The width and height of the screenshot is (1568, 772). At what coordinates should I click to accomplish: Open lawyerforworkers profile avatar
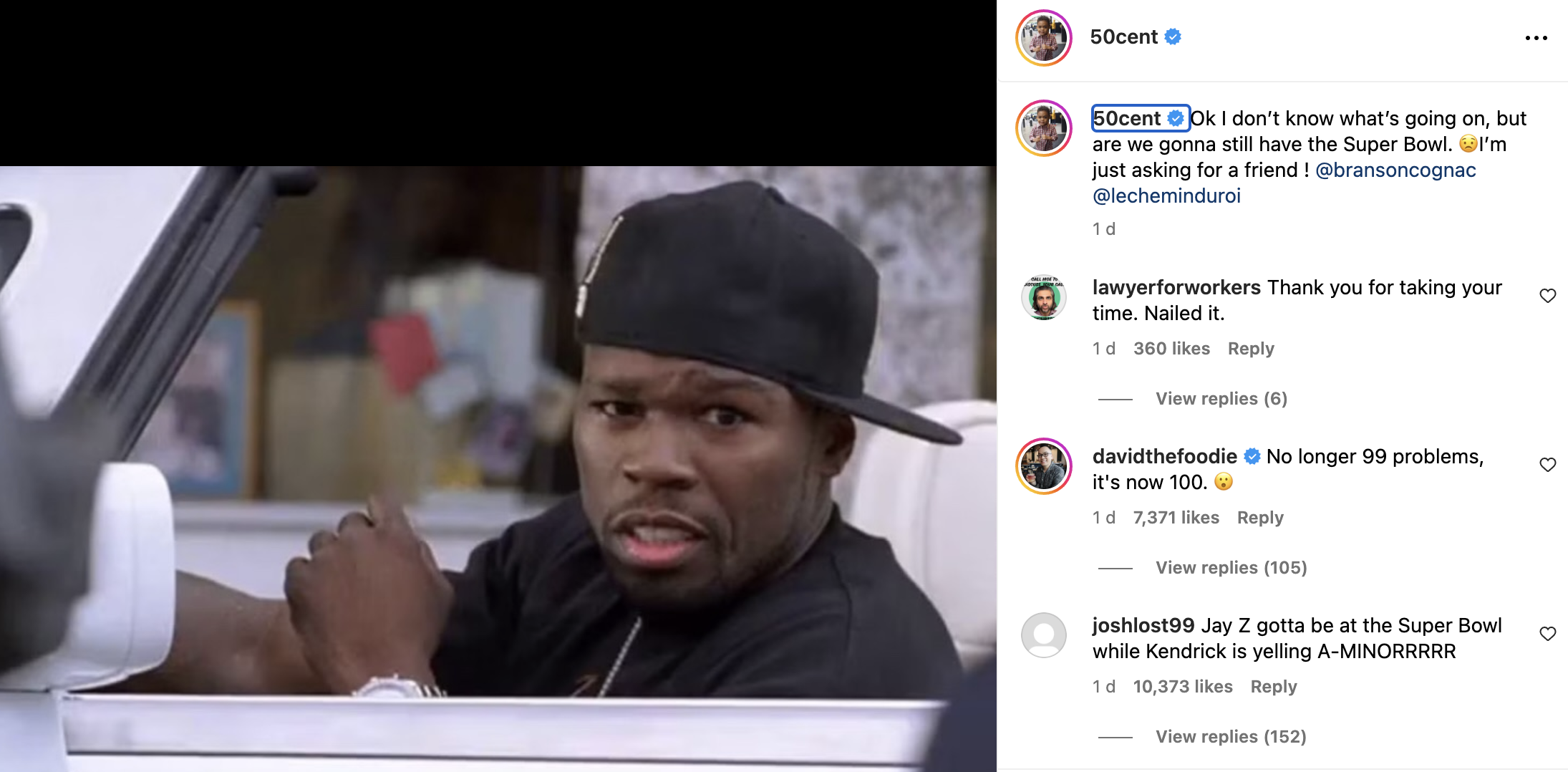coord(1044,297)
